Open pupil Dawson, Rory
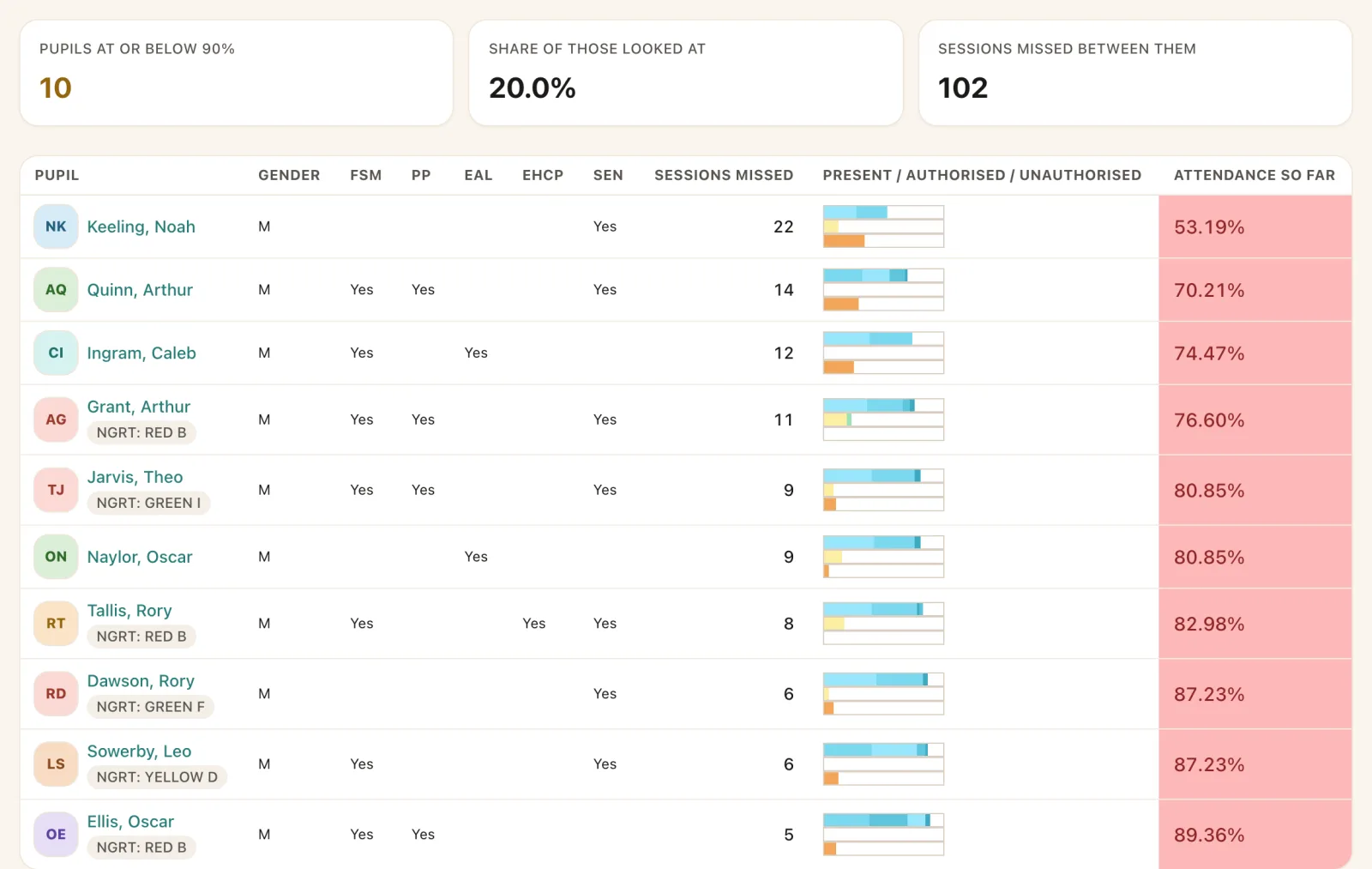This screenshot has height=869, width=1372. (141, 681)
